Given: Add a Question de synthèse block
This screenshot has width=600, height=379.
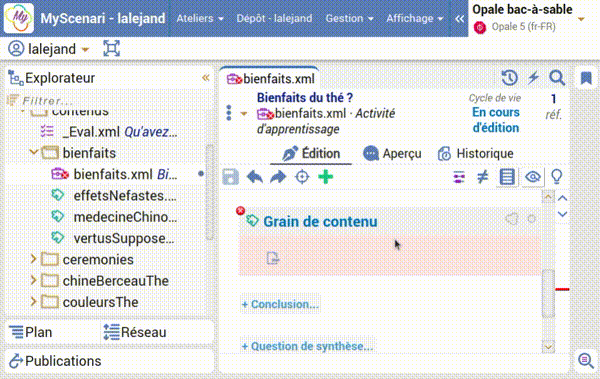Looking at the screenshot, I should (x=307, y=346).
